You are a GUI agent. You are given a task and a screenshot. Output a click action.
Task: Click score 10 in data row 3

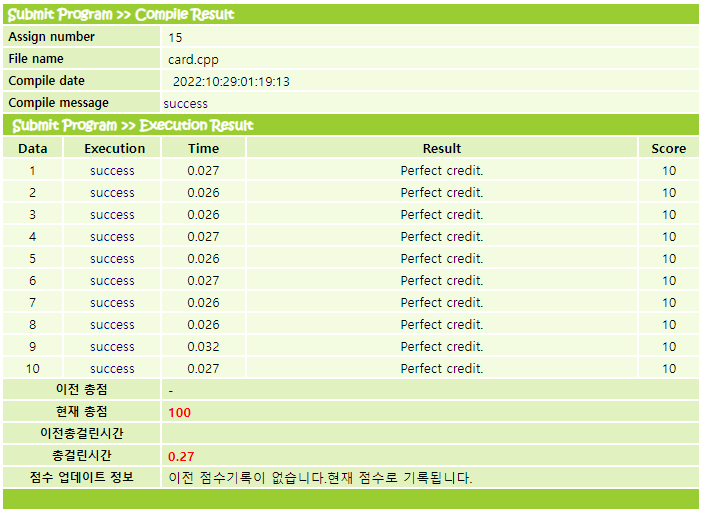click(669, 215)
